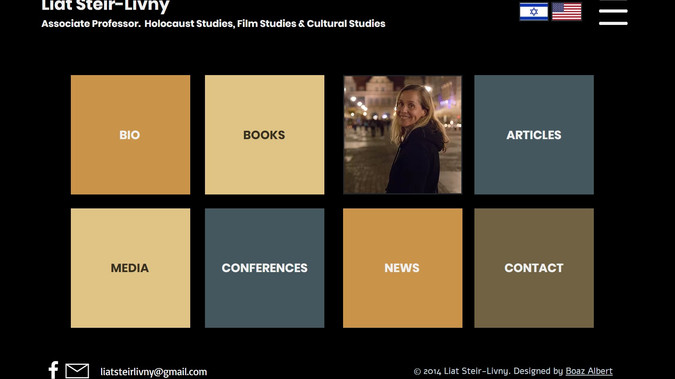Open the BOOKS tile

pyautogui.click(x=265, y=135)
